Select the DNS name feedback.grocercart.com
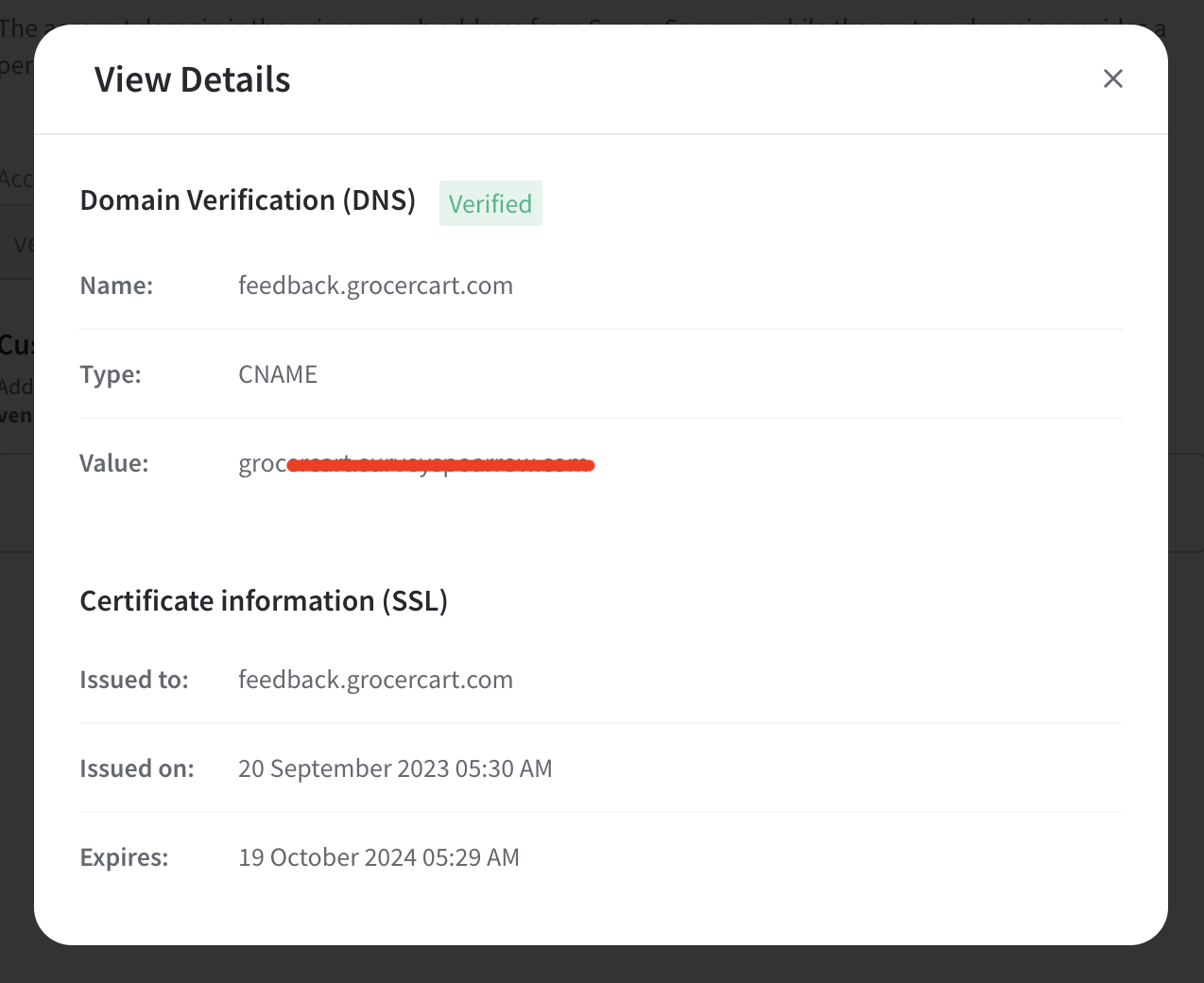 click(375, 285)
